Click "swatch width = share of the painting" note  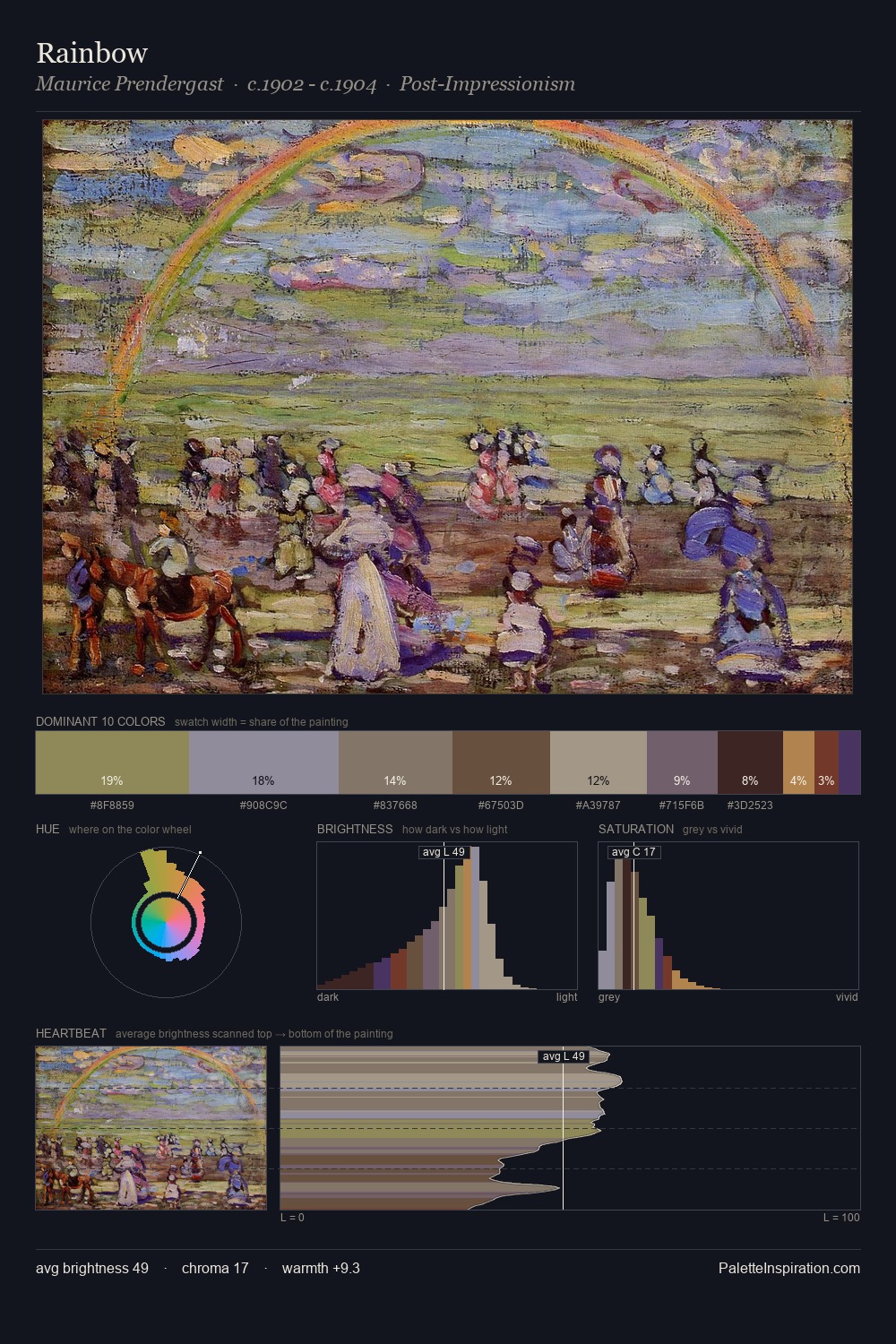coord(262,722)
